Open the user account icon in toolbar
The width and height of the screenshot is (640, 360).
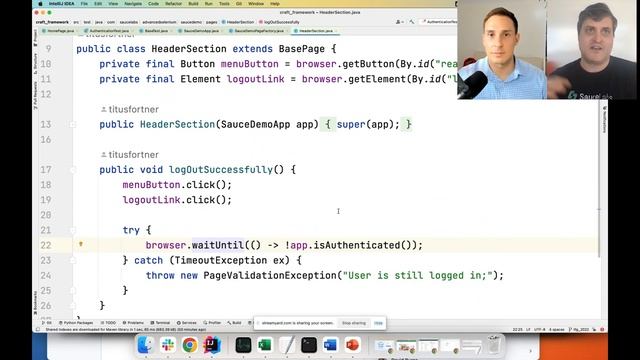point(399,22)
